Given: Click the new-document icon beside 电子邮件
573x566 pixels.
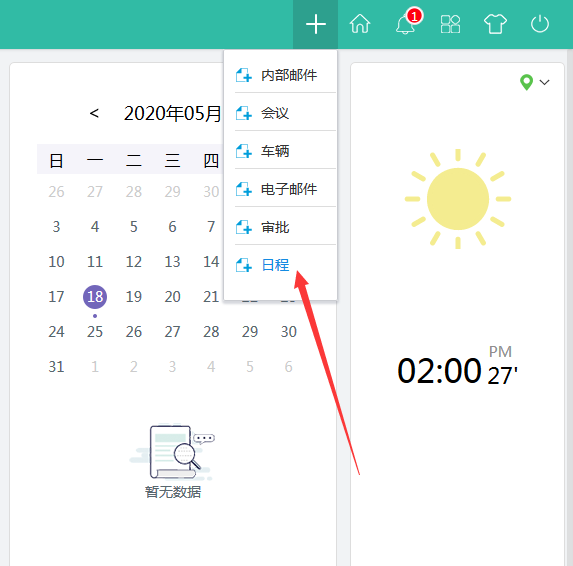Looking at the screenshot, I should [244, 189].
